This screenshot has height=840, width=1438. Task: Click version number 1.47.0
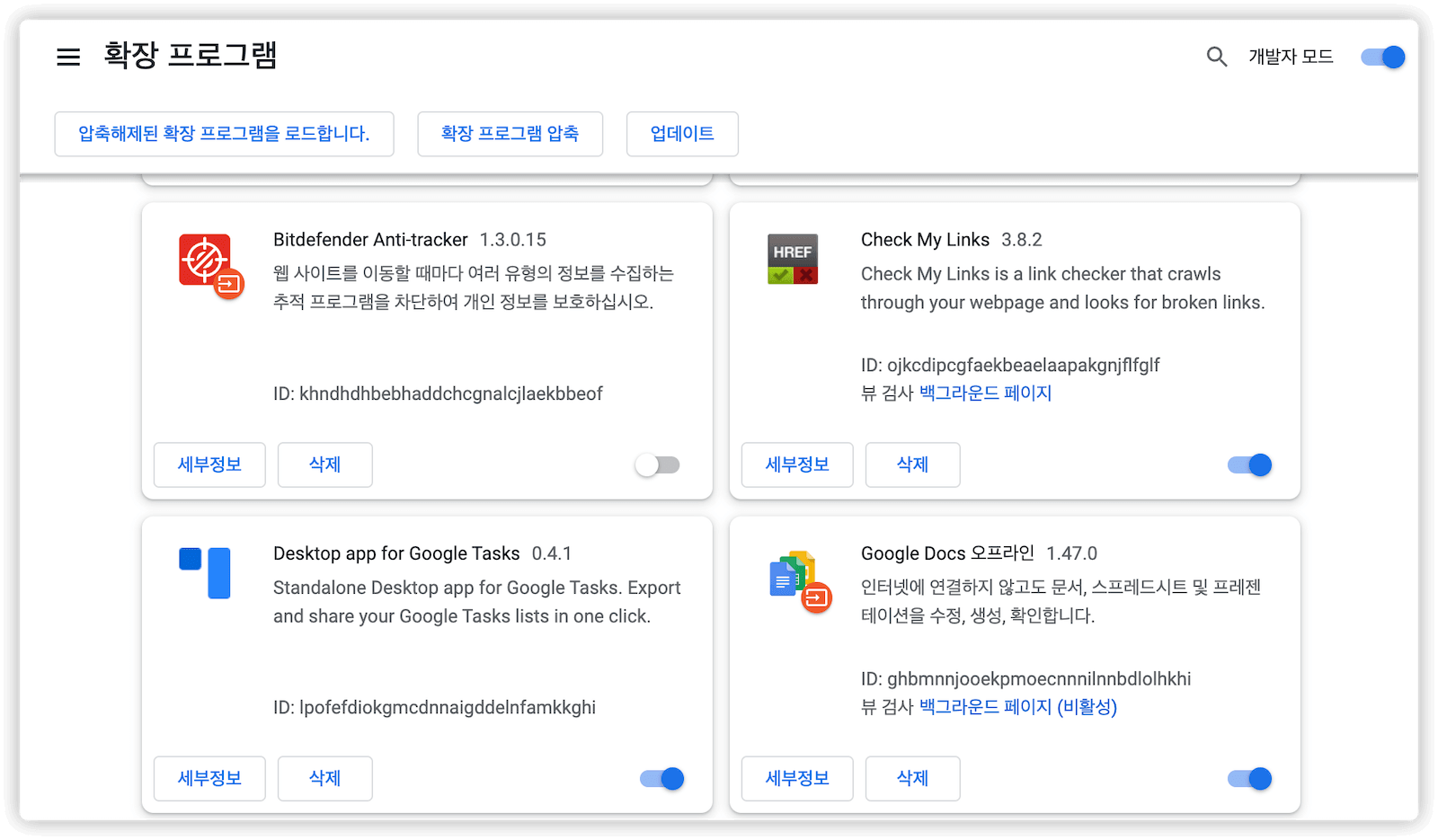1071,553
